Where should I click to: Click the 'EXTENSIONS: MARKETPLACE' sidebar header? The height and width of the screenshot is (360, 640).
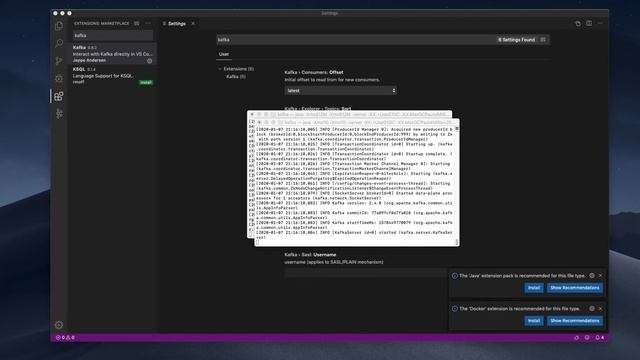pos(102,23)
